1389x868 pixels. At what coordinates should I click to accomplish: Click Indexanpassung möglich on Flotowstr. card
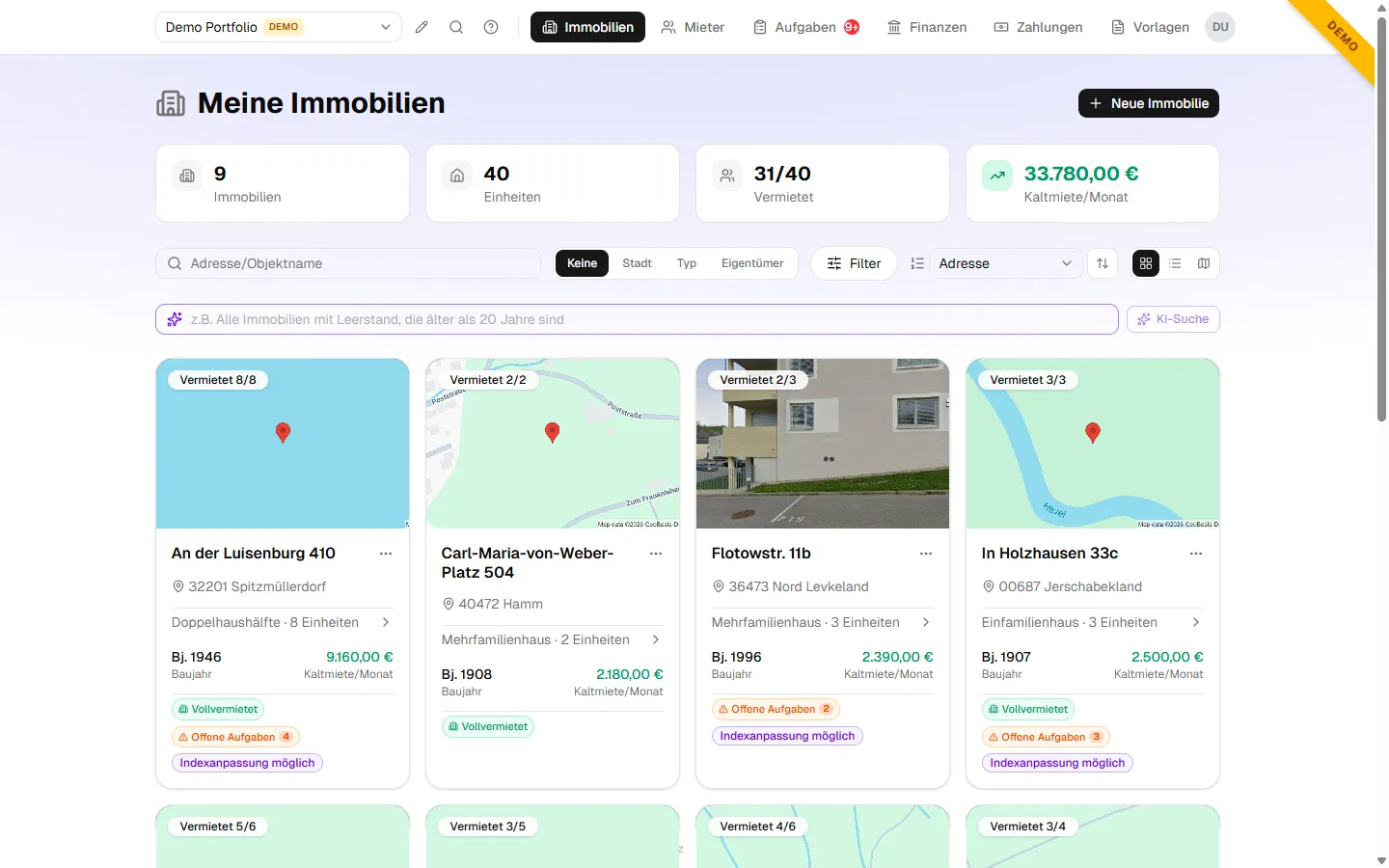click(x=787, y=736)
